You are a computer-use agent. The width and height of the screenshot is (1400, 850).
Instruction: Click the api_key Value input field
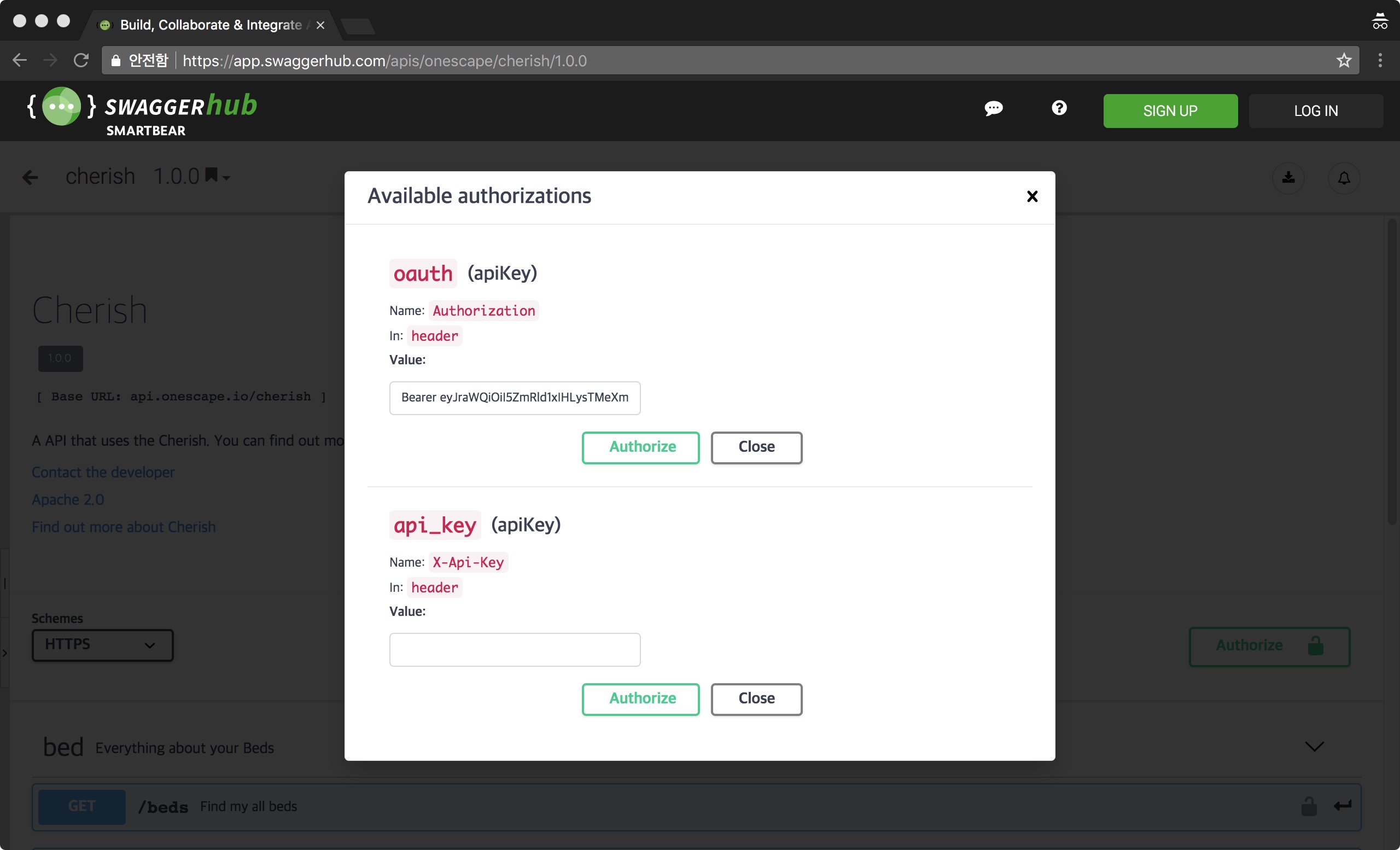(x=514, y=649)
